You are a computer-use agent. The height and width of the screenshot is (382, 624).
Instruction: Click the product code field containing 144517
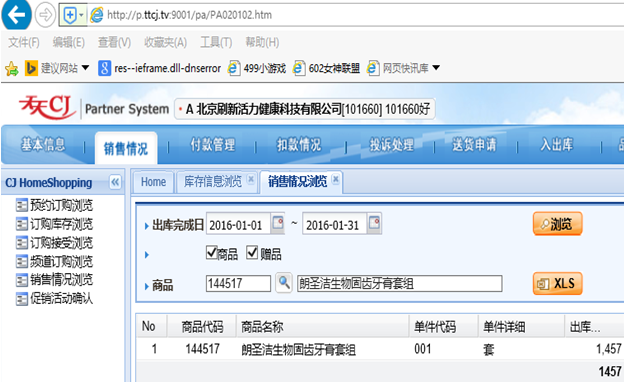pyautogui.click(x=238, y=283)
